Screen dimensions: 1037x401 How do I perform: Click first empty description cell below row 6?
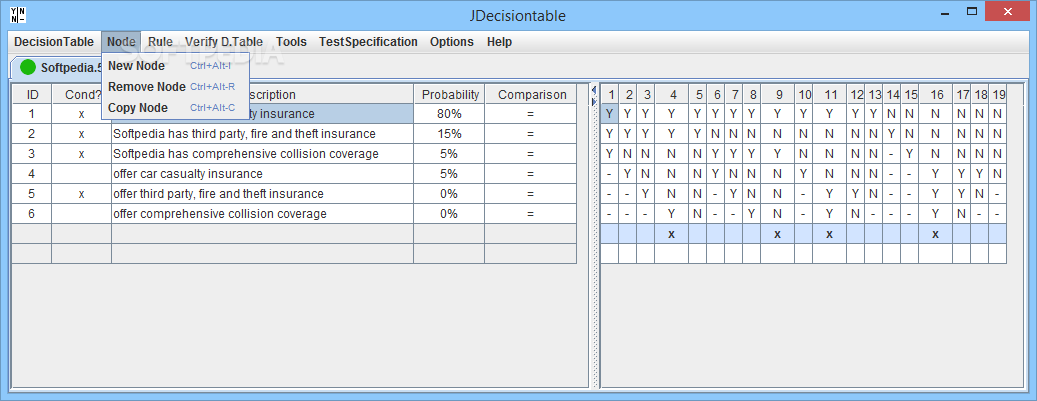263,234
